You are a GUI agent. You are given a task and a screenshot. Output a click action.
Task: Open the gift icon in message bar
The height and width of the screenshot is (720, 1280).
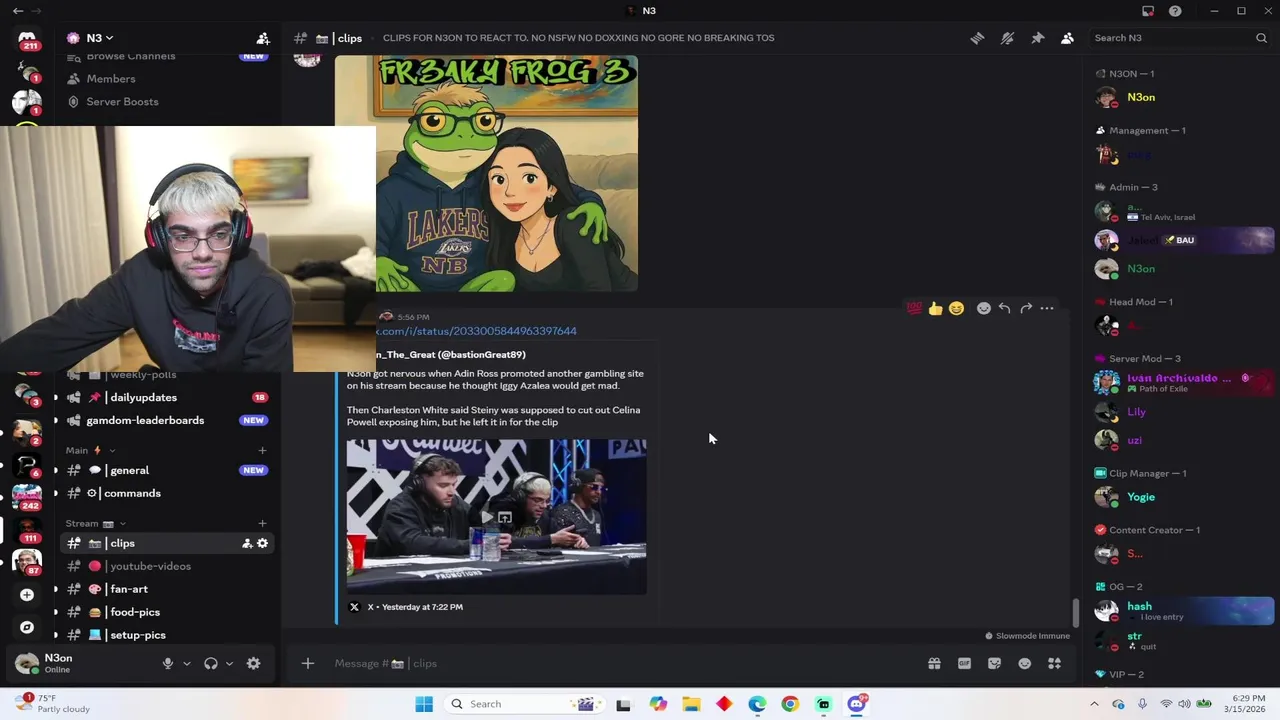click(934, 663)
